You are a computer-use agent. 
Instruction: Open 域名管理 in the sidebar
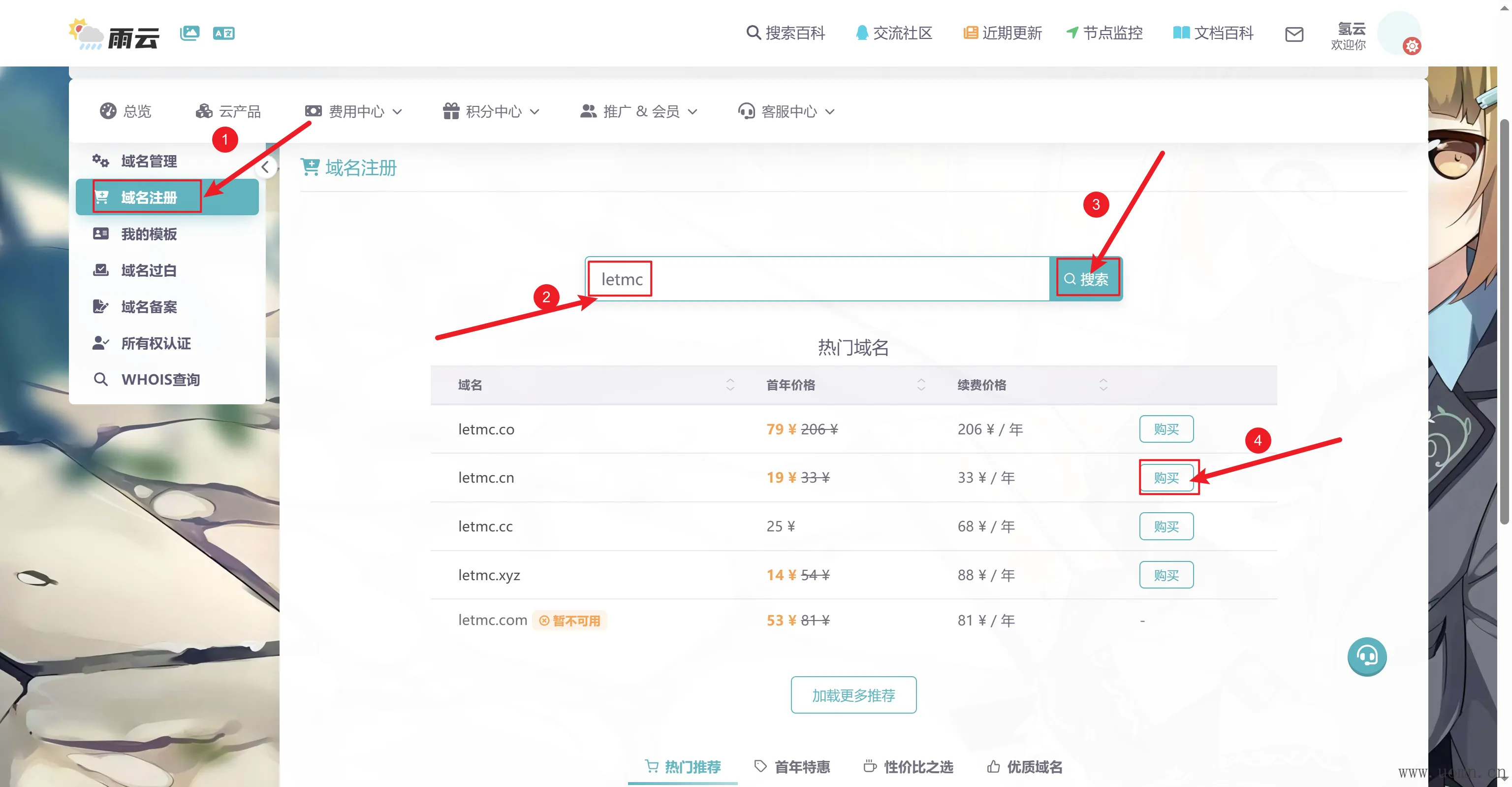tap(149, 161)
